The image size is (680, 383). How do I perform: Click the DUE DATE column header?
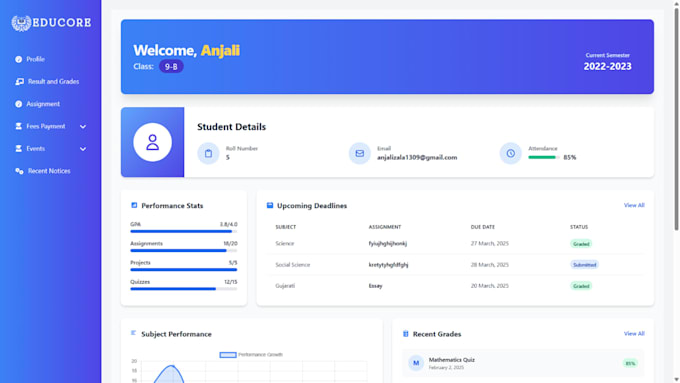[x=483, y=227]
